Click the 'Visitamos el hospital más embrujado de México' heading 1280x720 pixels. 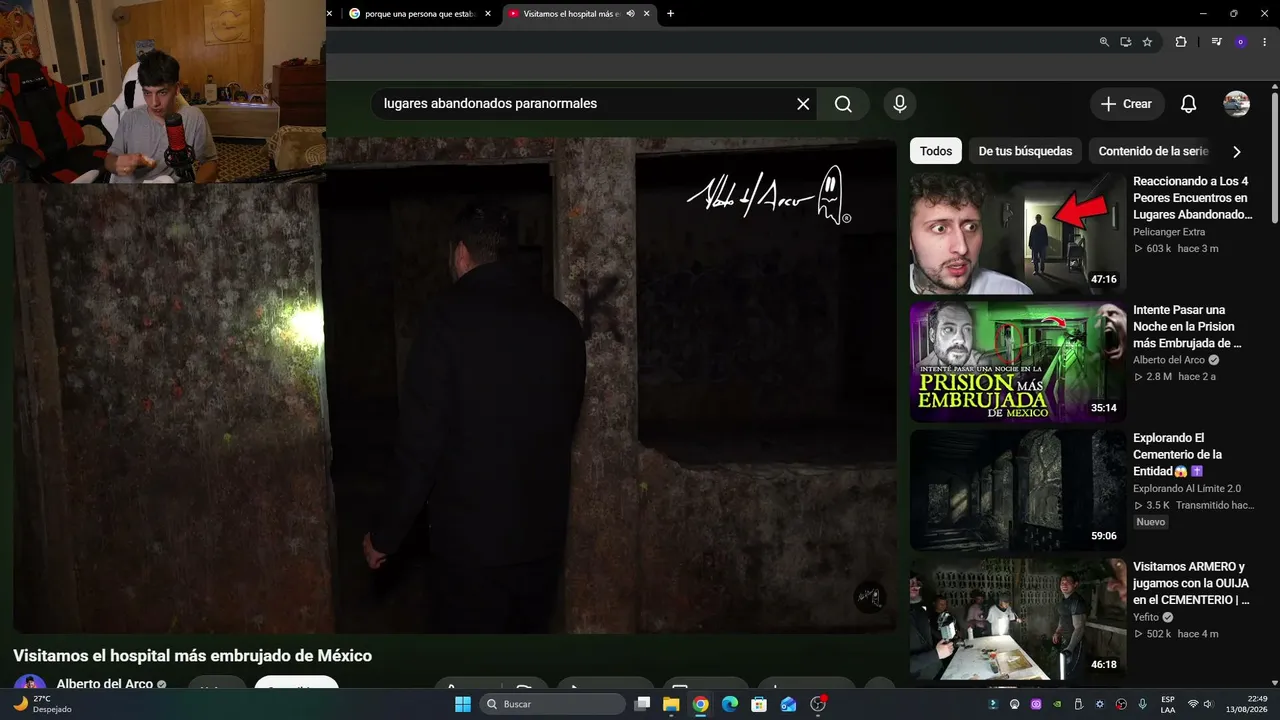pos(193,656)
